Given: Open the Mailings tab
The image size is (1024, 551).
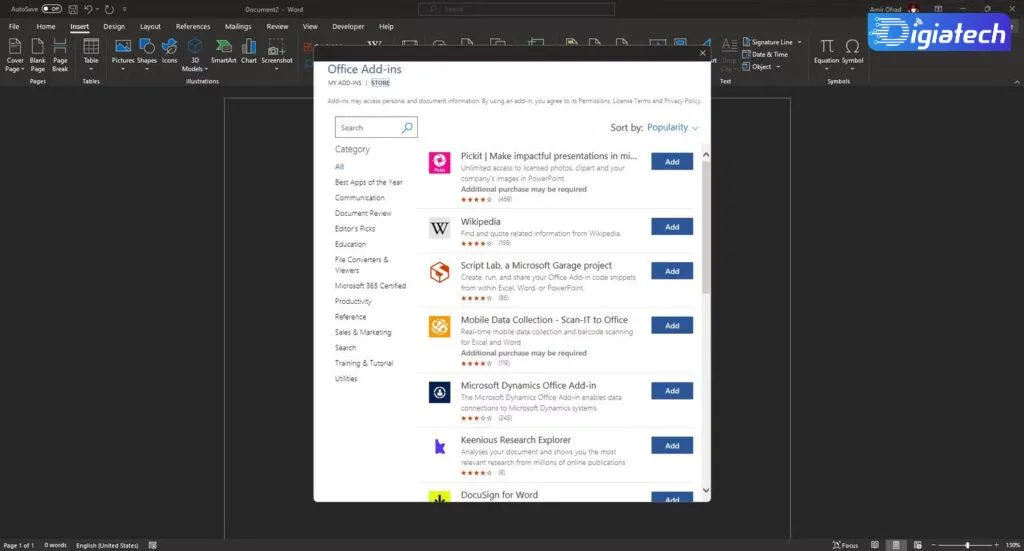Looking at the screenshot, I should tap(238, 27).
